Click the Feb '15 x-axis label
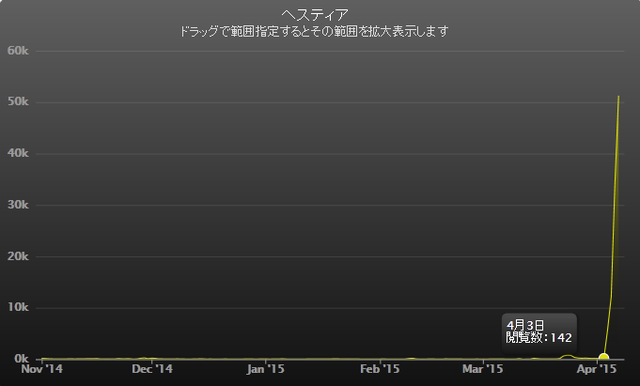The width and height of the screenshot is (640, 386). point(380,369)
